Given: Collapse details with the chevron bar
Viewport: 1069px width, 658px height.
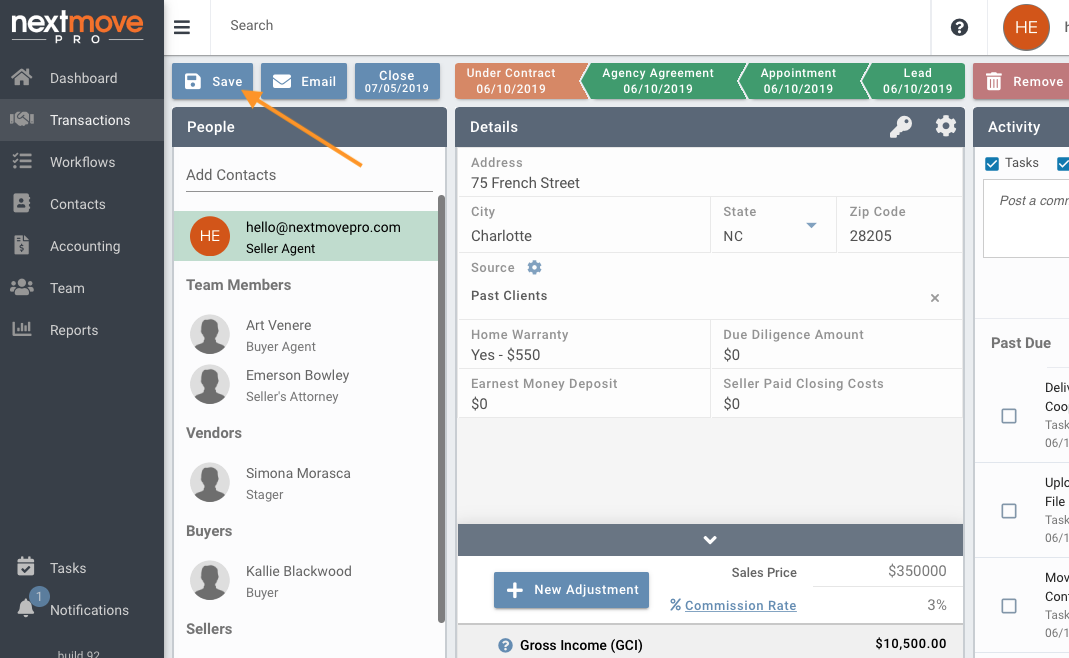Looking at the screenshot, I should [x=710, y=540].
